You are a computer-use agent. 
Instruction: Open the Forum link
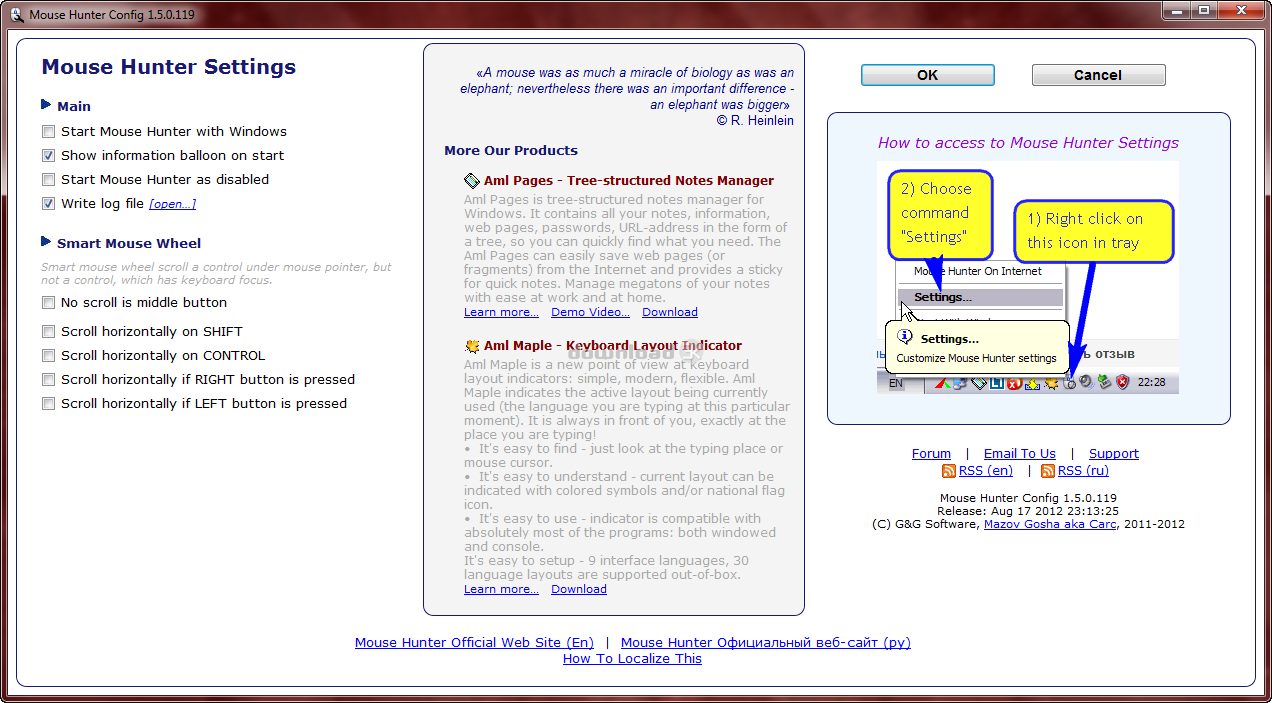click(931, 454)
